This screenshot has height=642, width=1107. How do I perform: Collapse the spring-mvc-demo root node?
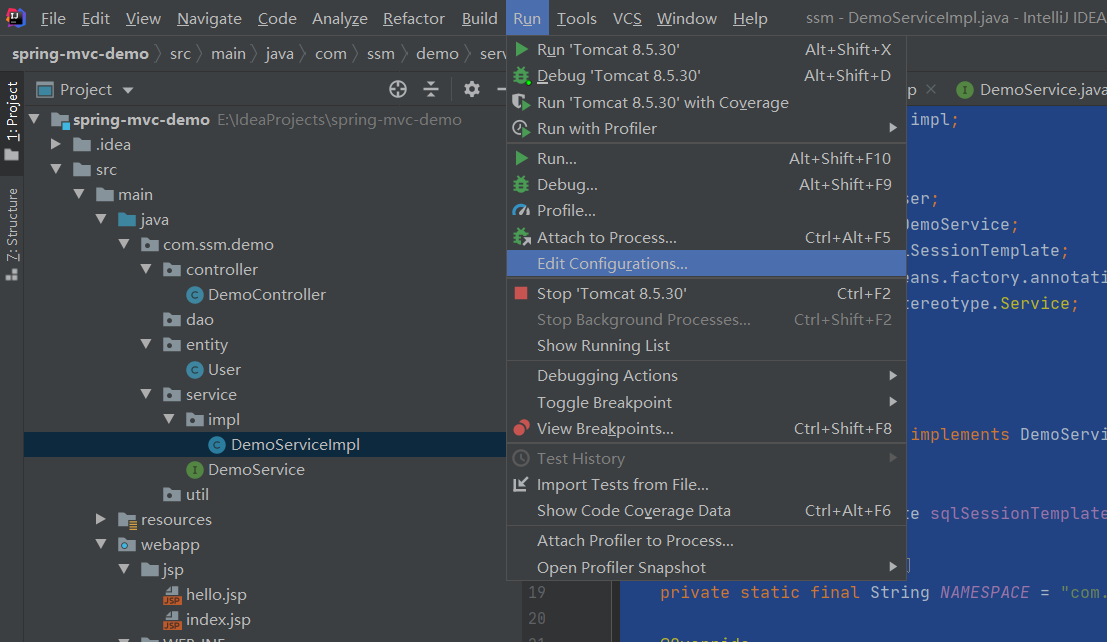point(34,119)
